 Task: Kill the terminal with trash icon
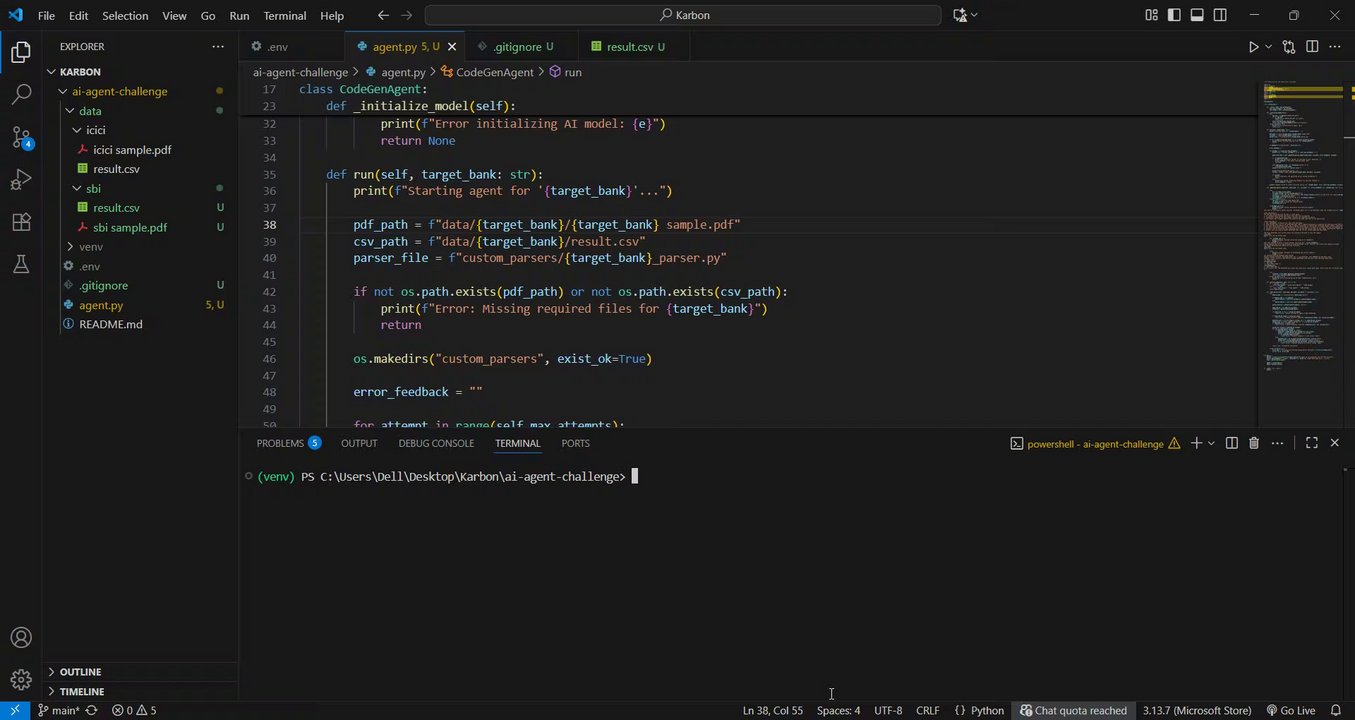pyautogui.click(x=1254, y=443)
